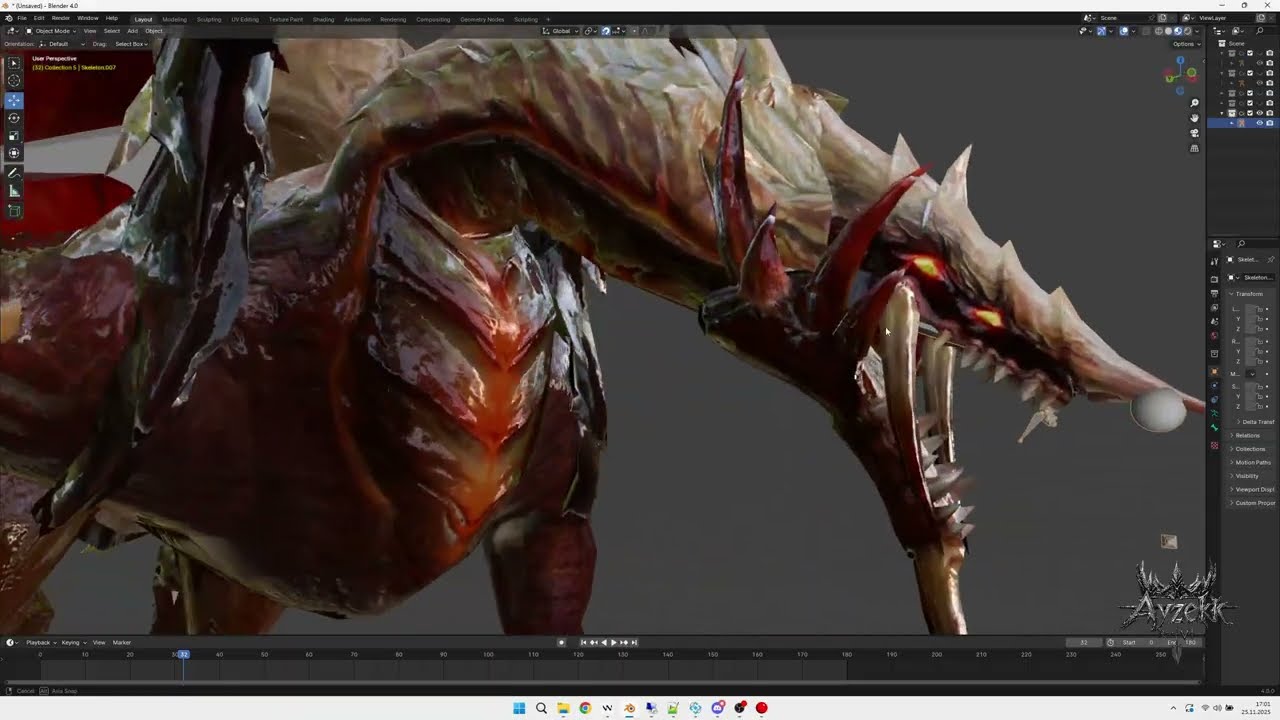
Task: Toggle show gizmo button
Action: pyautogui.click(x=1101, y=31)
